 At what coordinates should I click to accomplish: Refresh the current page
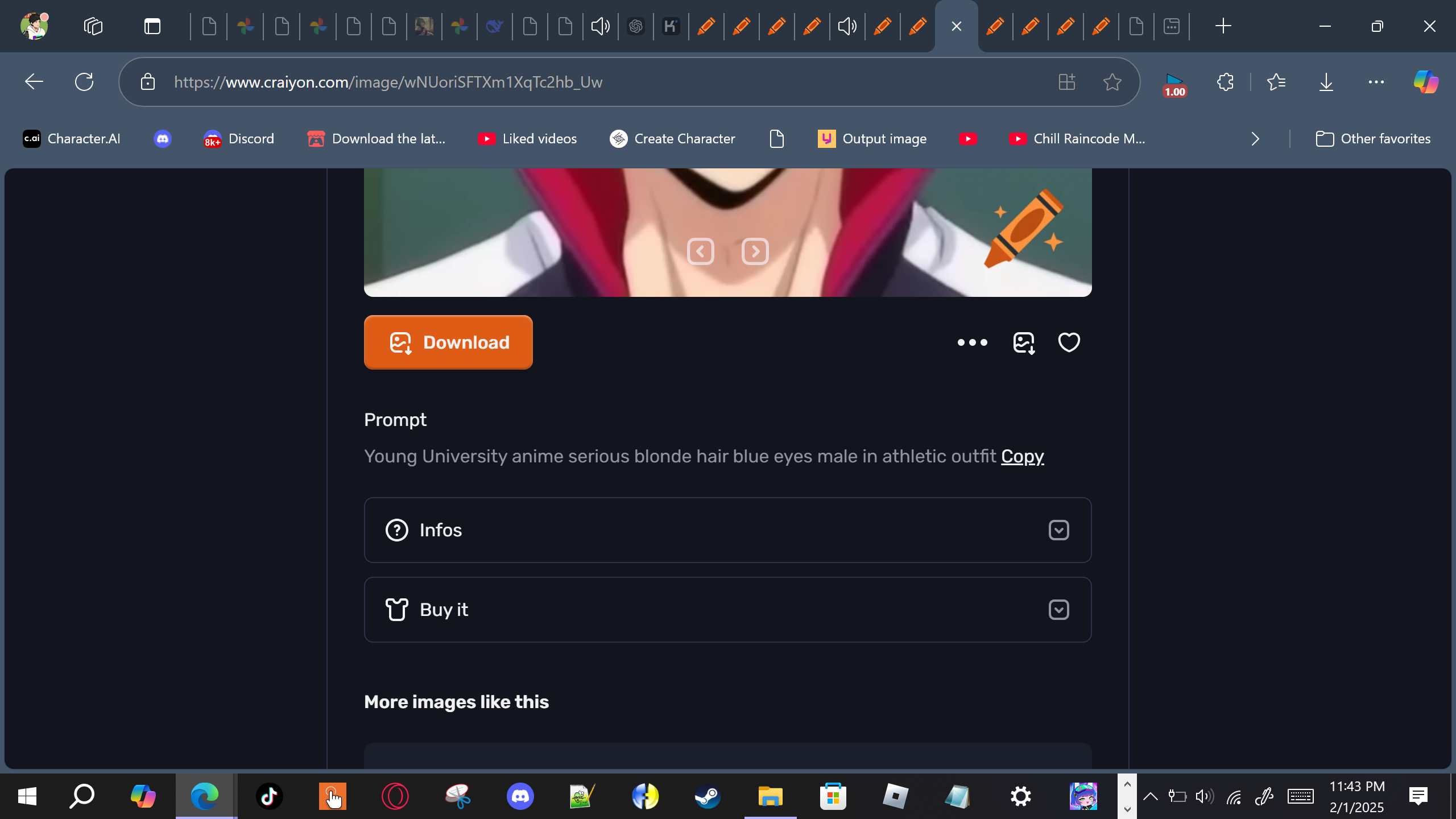click(84, 82)
